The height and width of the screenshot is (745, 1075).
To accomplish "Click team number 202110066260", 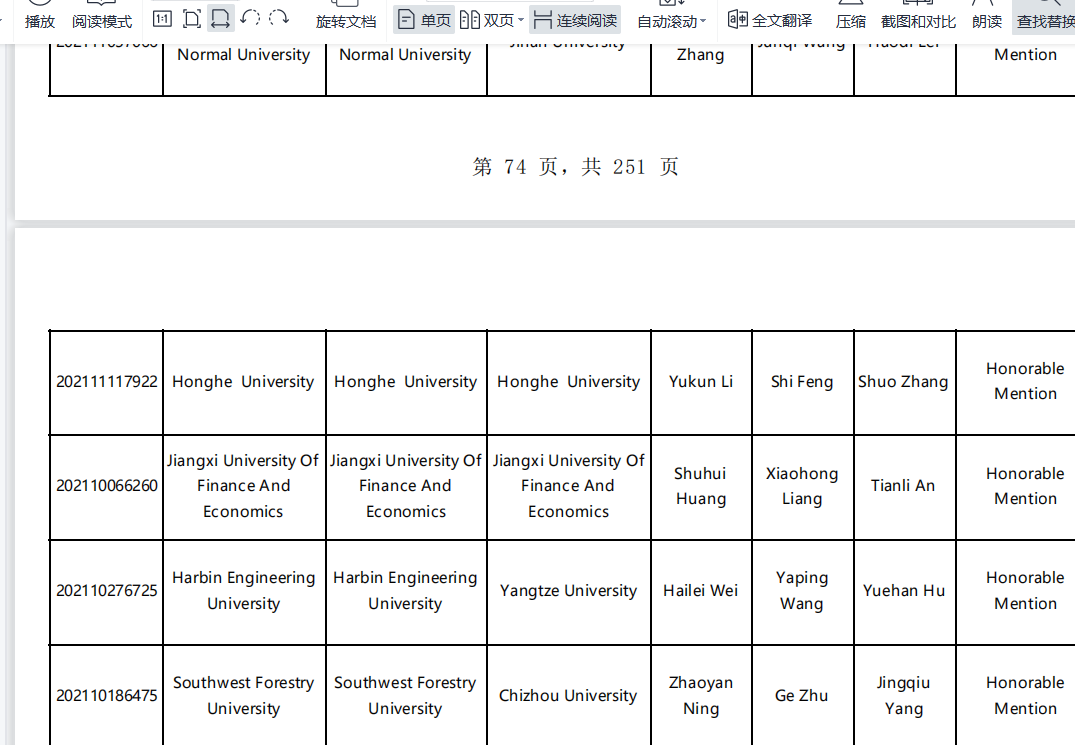I will (x=107, y=486).
